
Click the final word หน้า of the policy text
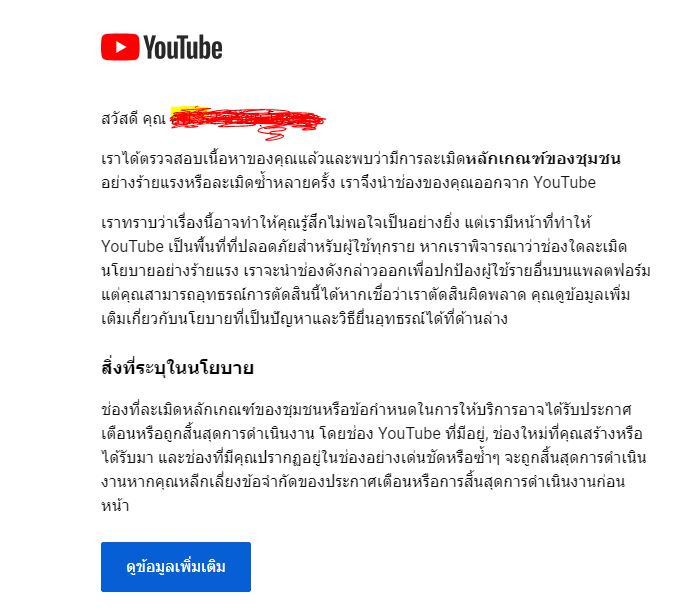tap(115, 506)
